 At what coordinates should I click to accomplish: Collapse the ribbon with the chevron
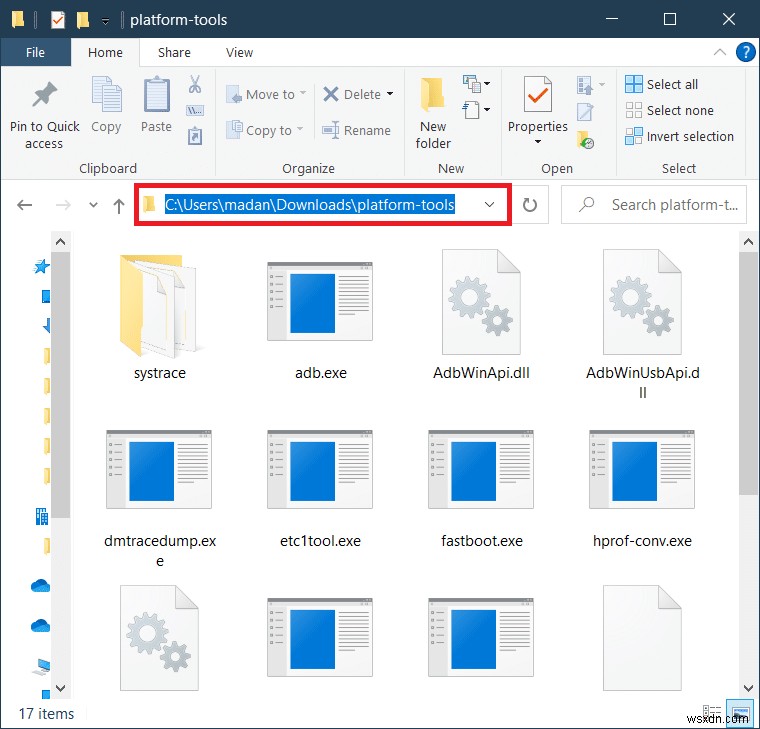click(720, 52)
